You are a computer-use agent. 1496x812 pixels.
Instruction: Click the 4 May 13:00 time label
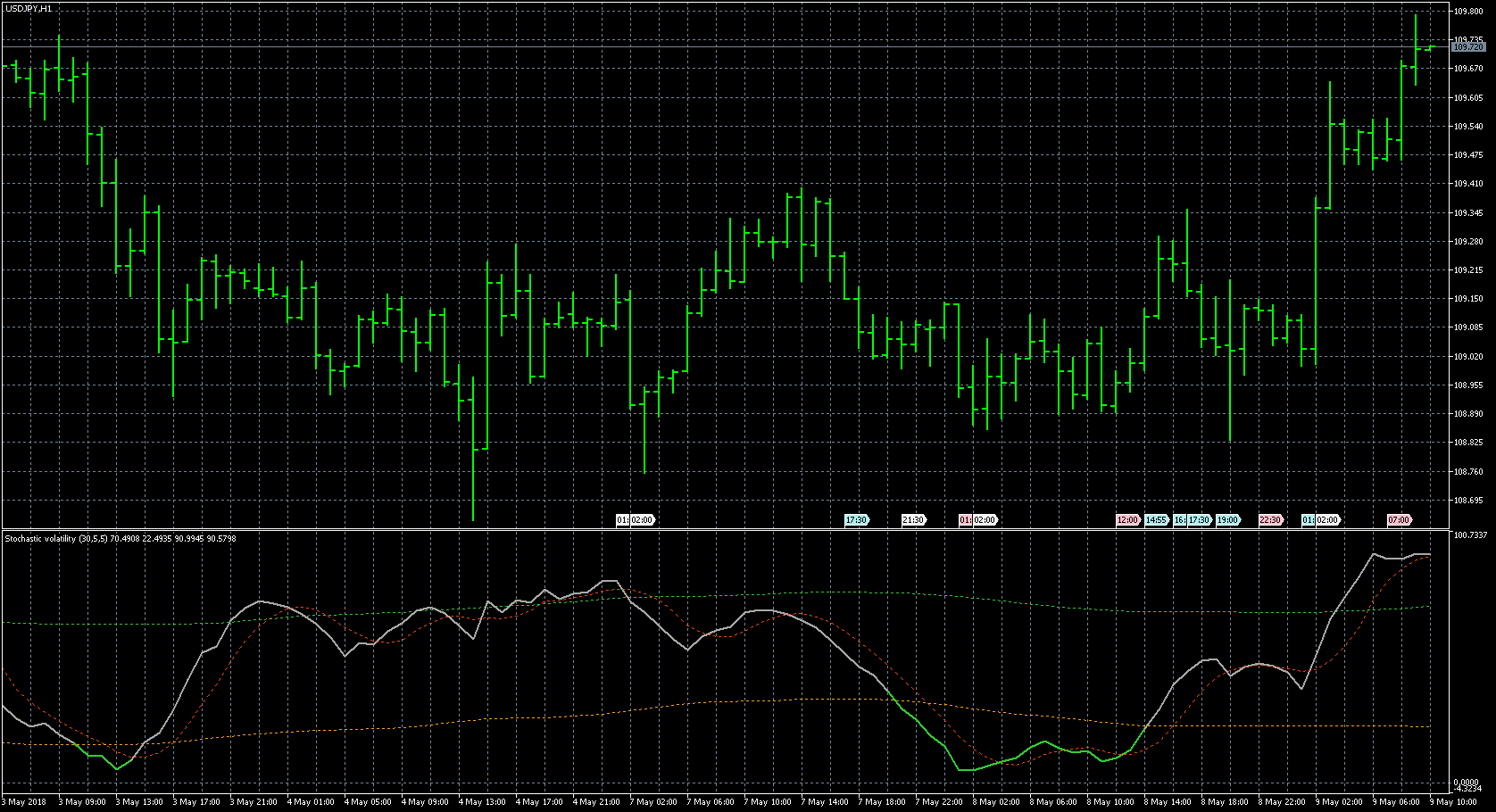[x=484, y=801]
